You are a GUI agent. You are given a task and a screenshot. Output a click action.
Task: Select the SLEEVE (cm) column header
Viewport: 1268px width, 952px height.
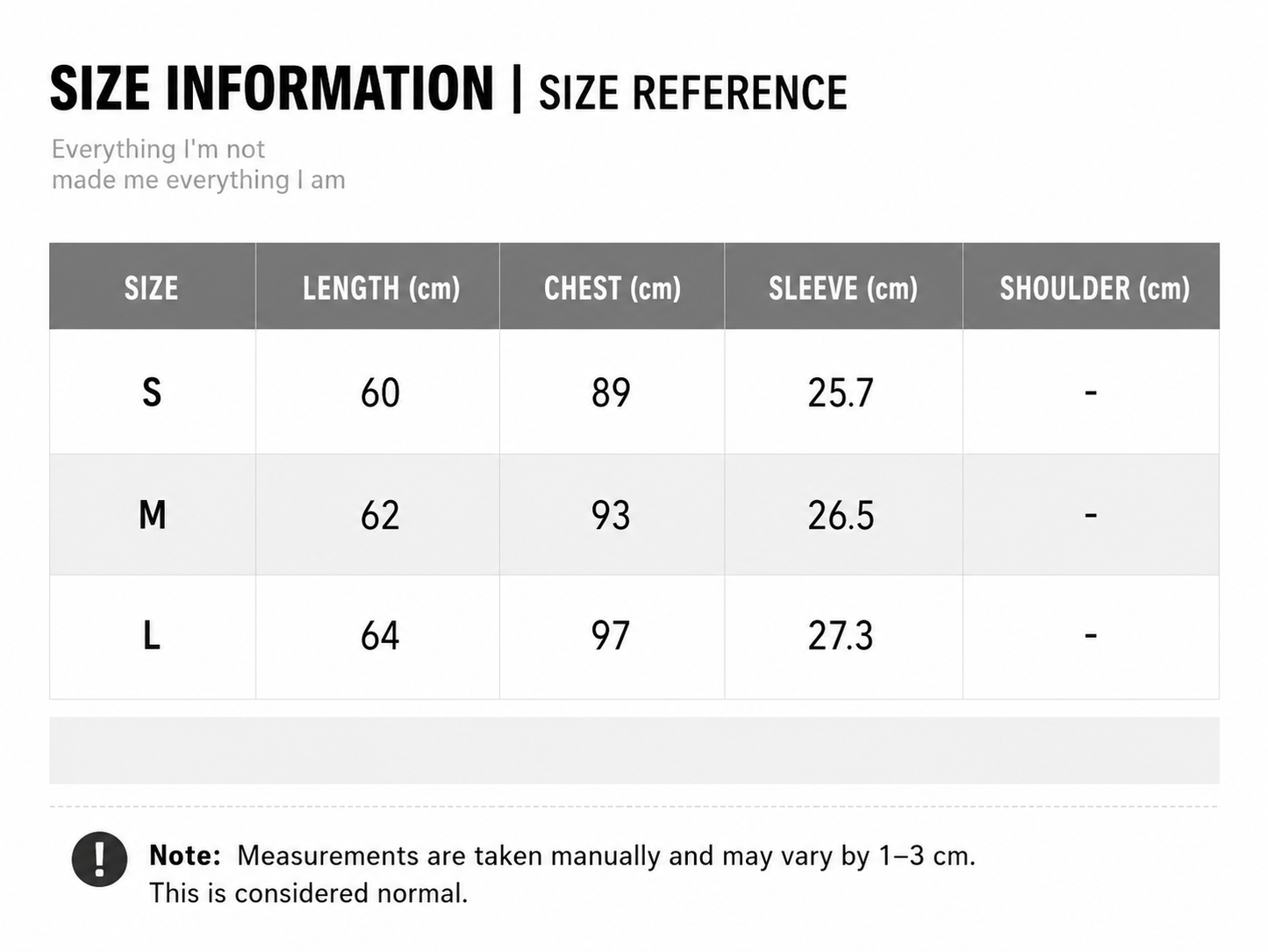pos(843,288)
